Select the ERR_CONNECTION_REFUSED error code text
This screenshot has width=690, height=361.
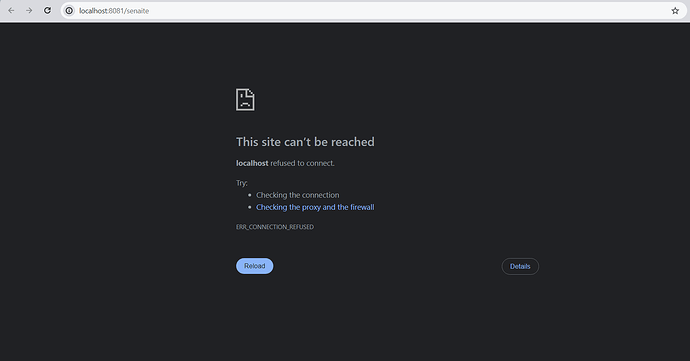click(275, 227)
